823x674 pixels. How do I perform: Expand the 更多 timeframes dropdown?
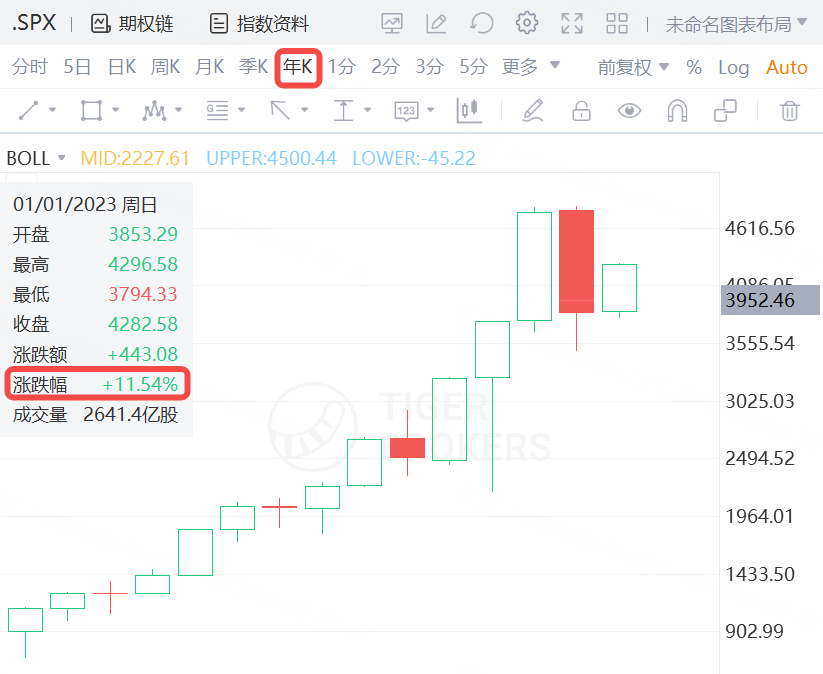530,67
